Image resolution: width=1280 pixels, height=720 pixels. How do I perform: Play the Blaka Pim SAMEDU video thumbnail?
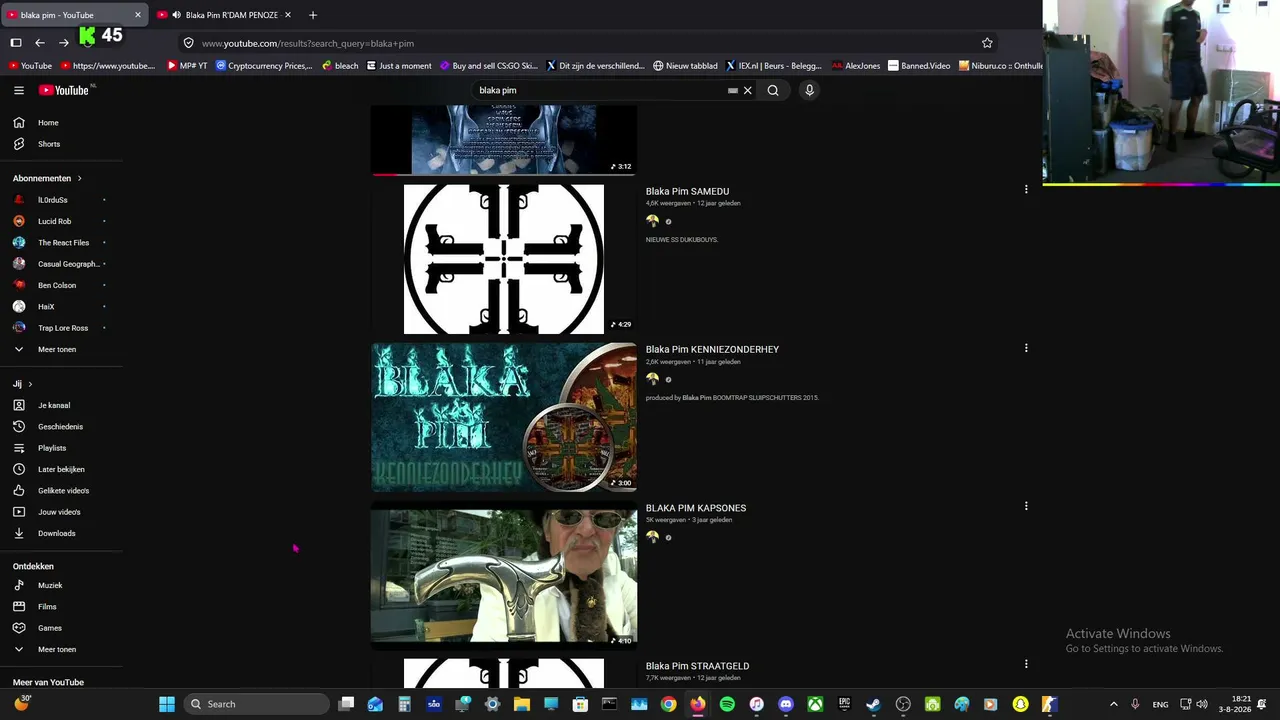[504, 259]
